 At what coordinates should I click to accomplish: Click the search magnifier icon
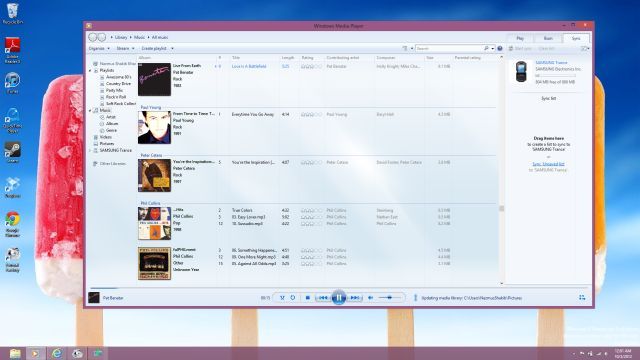486,48
